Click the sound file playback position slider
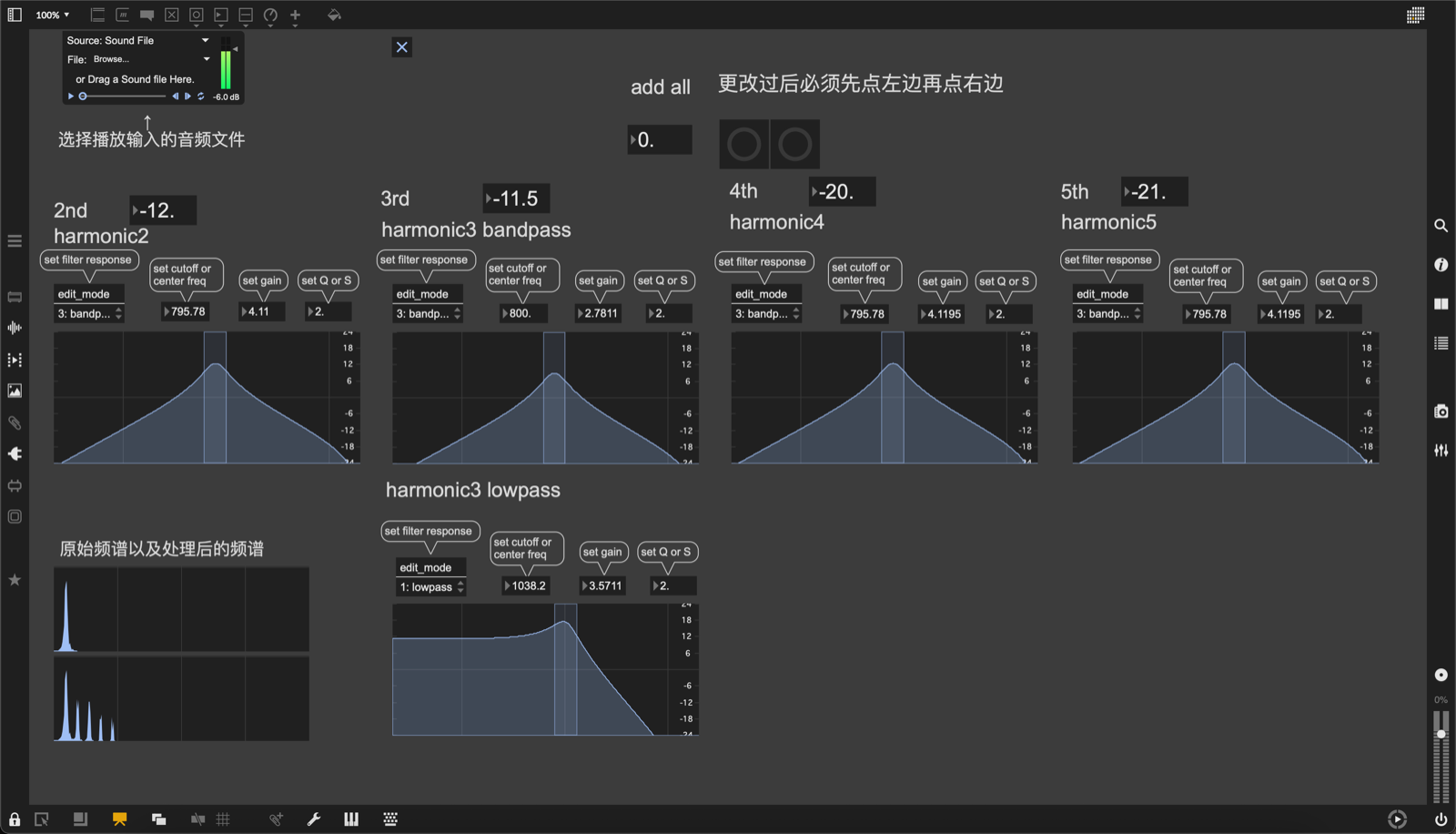The height and width of the screenshot is (834, 1456). pyautogui.click(x=122, y=96)
